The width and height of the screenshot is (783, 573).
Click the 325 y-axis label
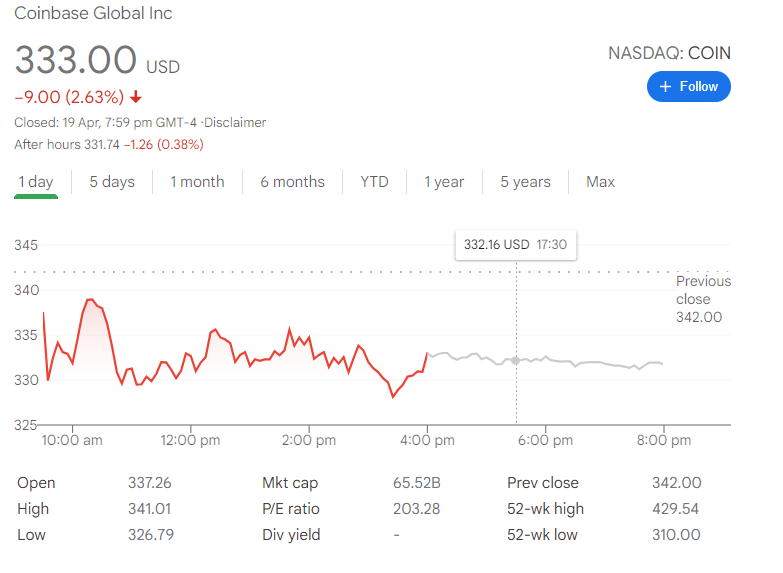coord(25,425)
